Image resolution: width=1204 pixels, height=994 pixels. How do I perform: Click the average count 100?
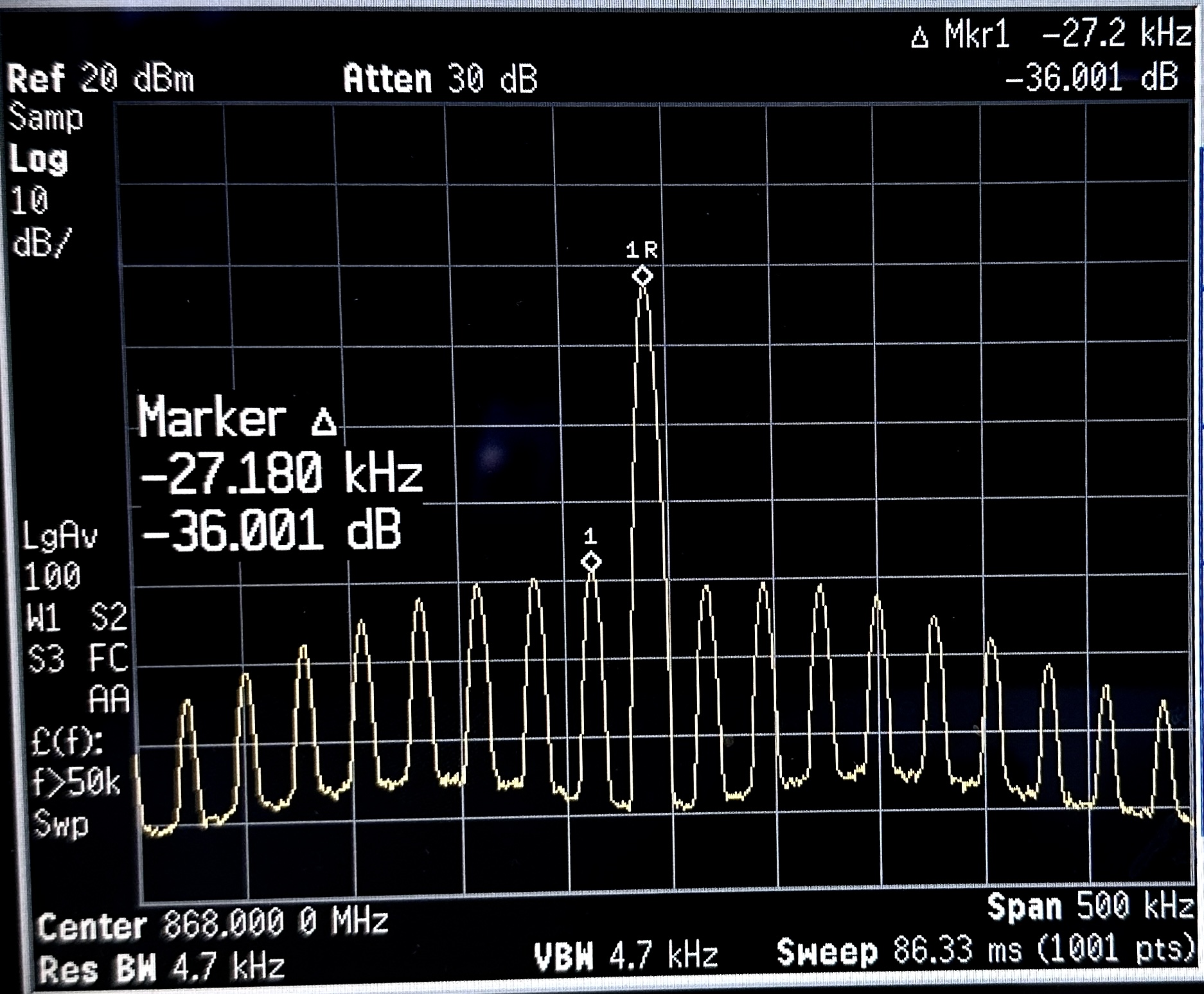point(52,576)
